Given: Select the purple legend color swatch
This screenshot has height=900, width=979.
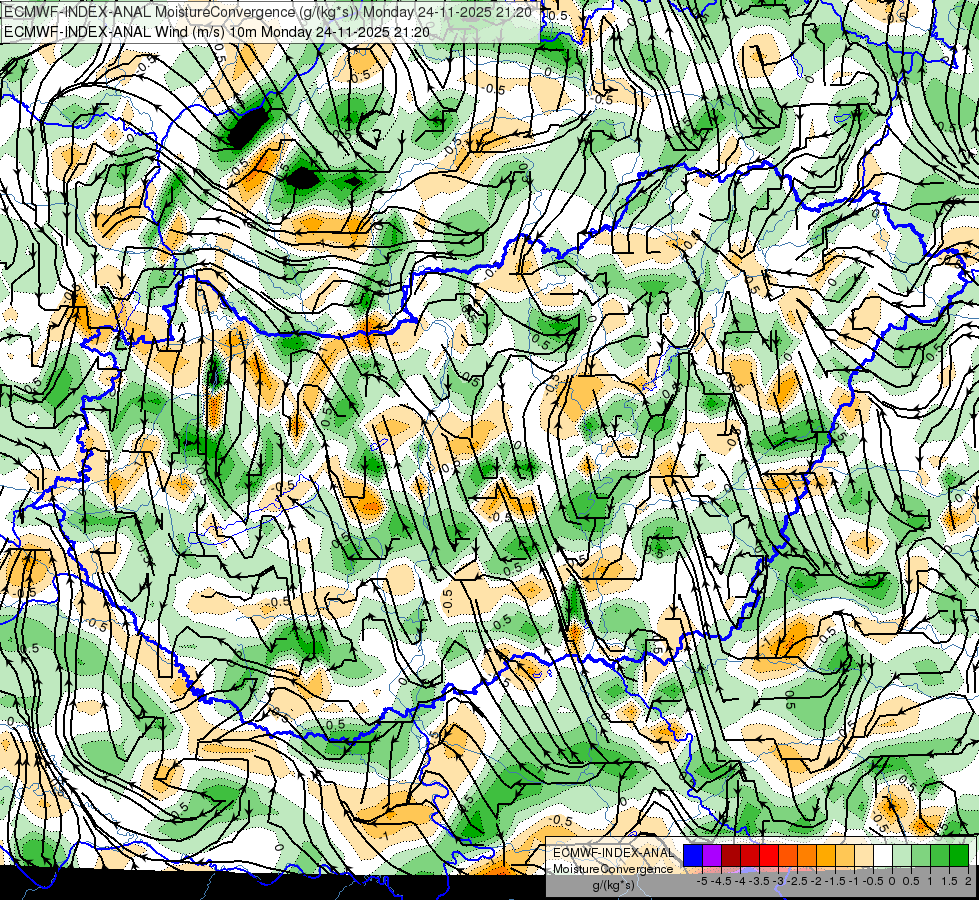Looking at the screenshot, I should (x=712, y=855).
